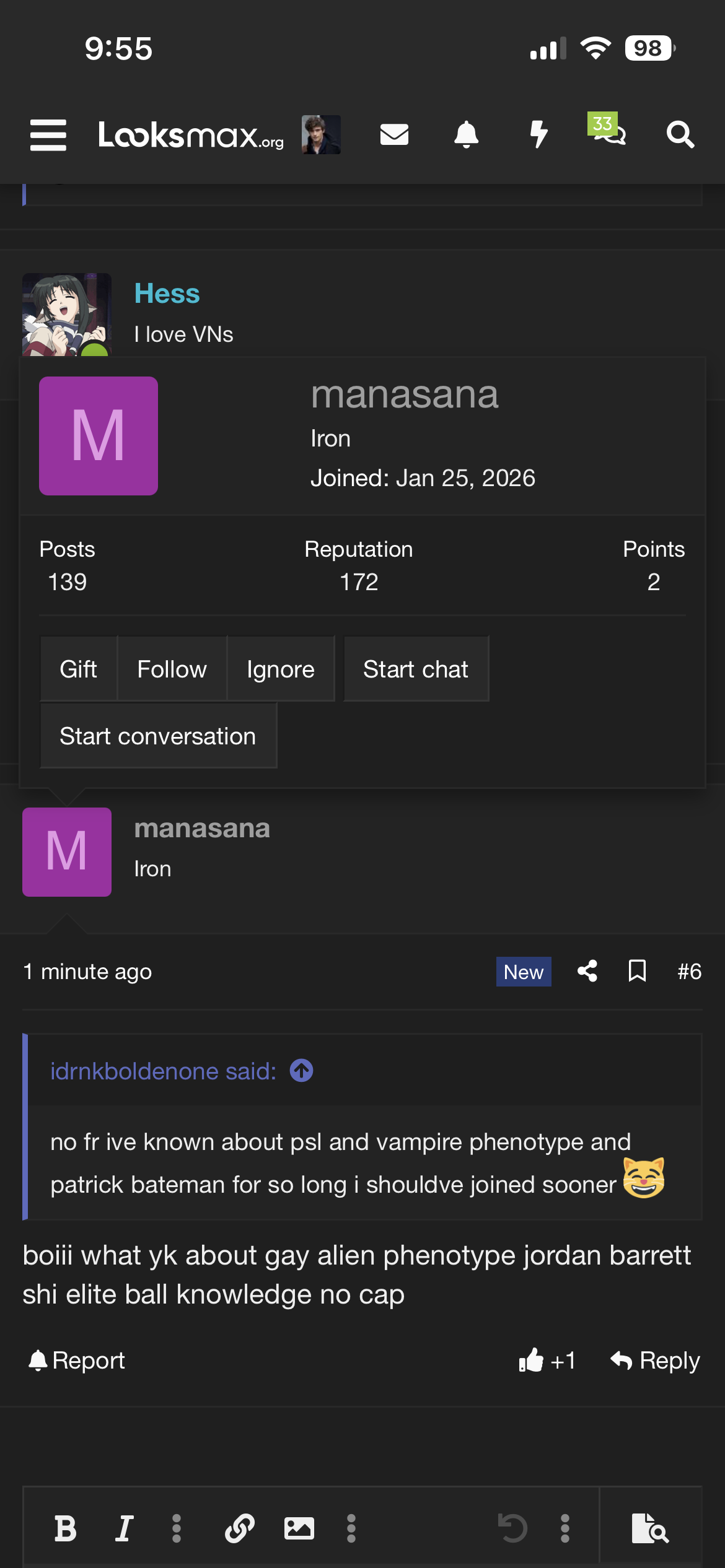Open the search magnifier icon
This screenshot has width=725, height=1568.
click(x=680, y=134)
